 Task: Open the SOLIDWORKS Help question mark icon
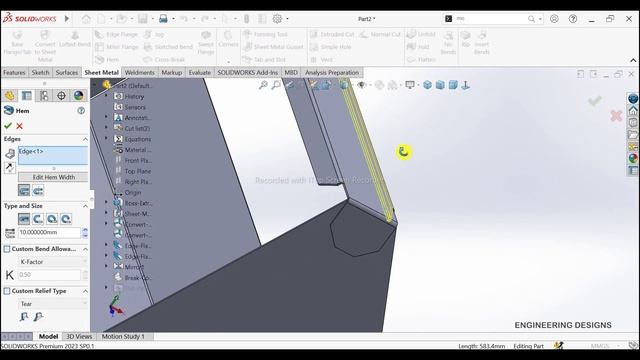coord(573,19)
